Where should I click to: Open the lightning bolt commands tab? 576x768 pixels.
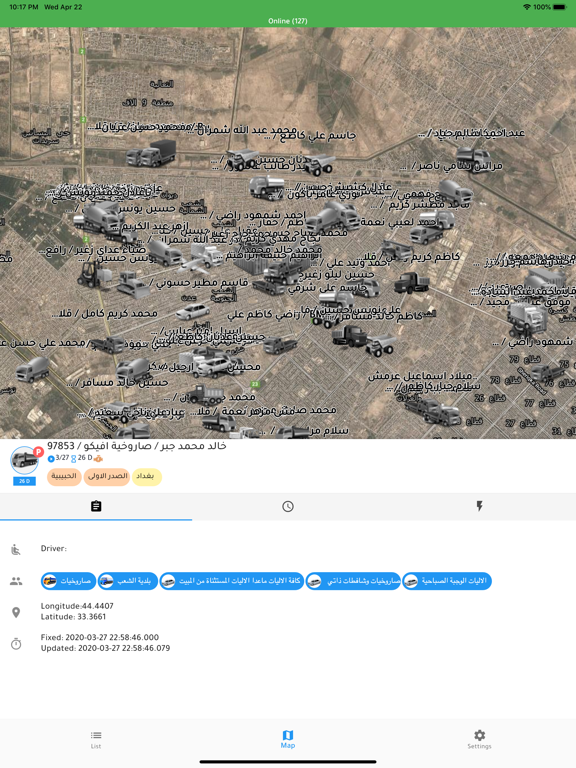[x=480, y=506]
